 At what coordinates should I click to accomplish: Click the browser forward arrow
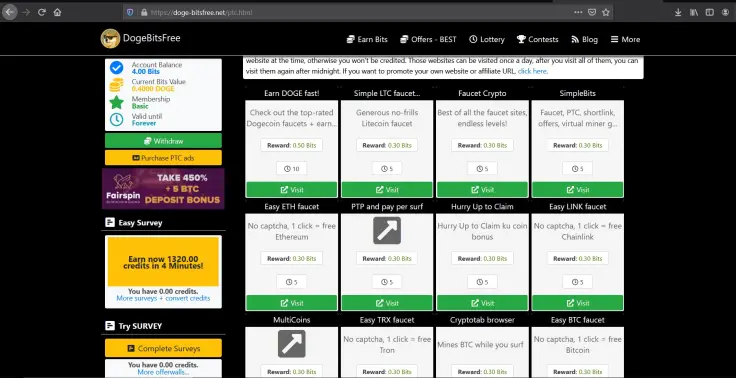coord(26,12)
